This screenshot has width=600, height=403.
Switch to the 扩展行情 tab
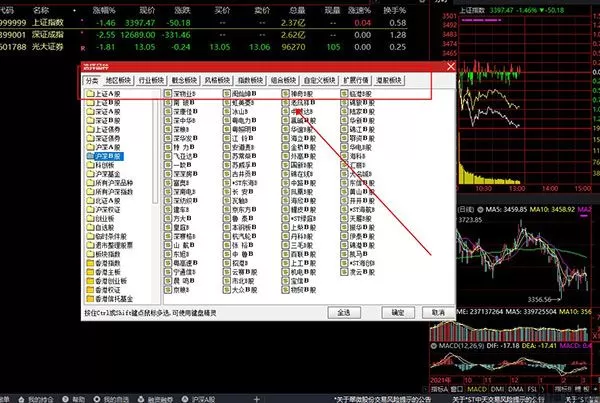tap(356, 80)
